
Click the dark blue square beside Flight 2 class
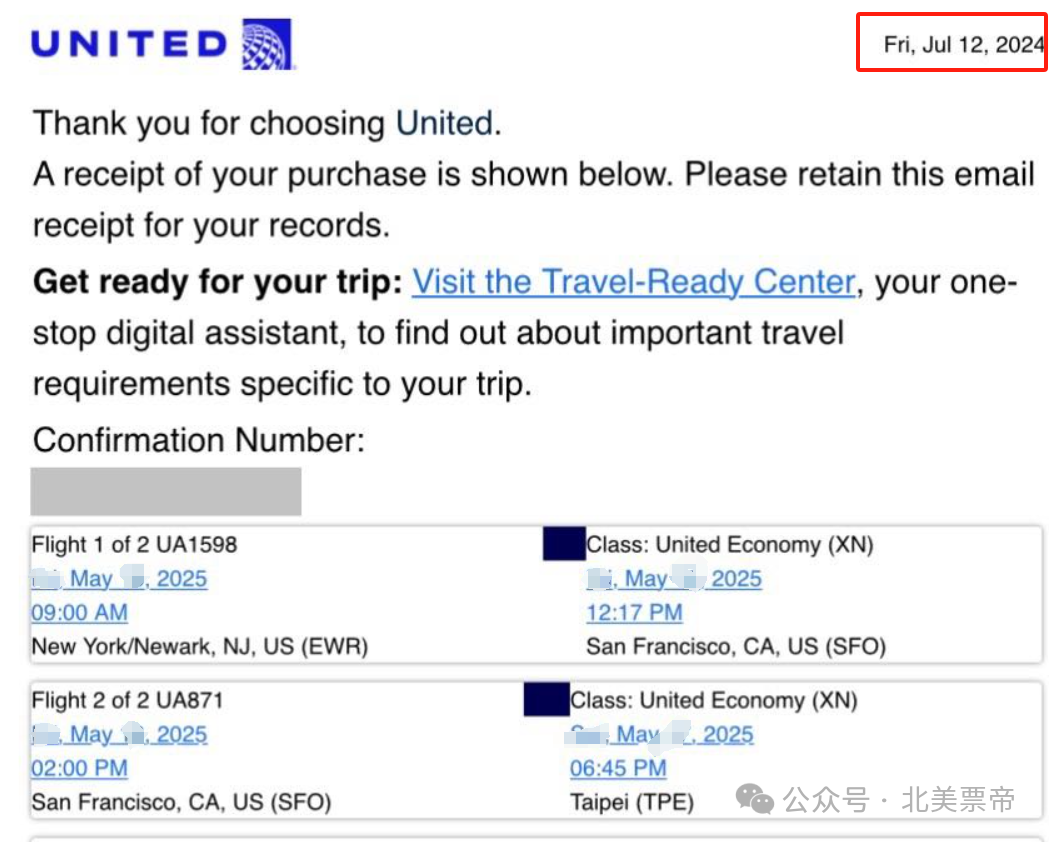click(547, 699)
